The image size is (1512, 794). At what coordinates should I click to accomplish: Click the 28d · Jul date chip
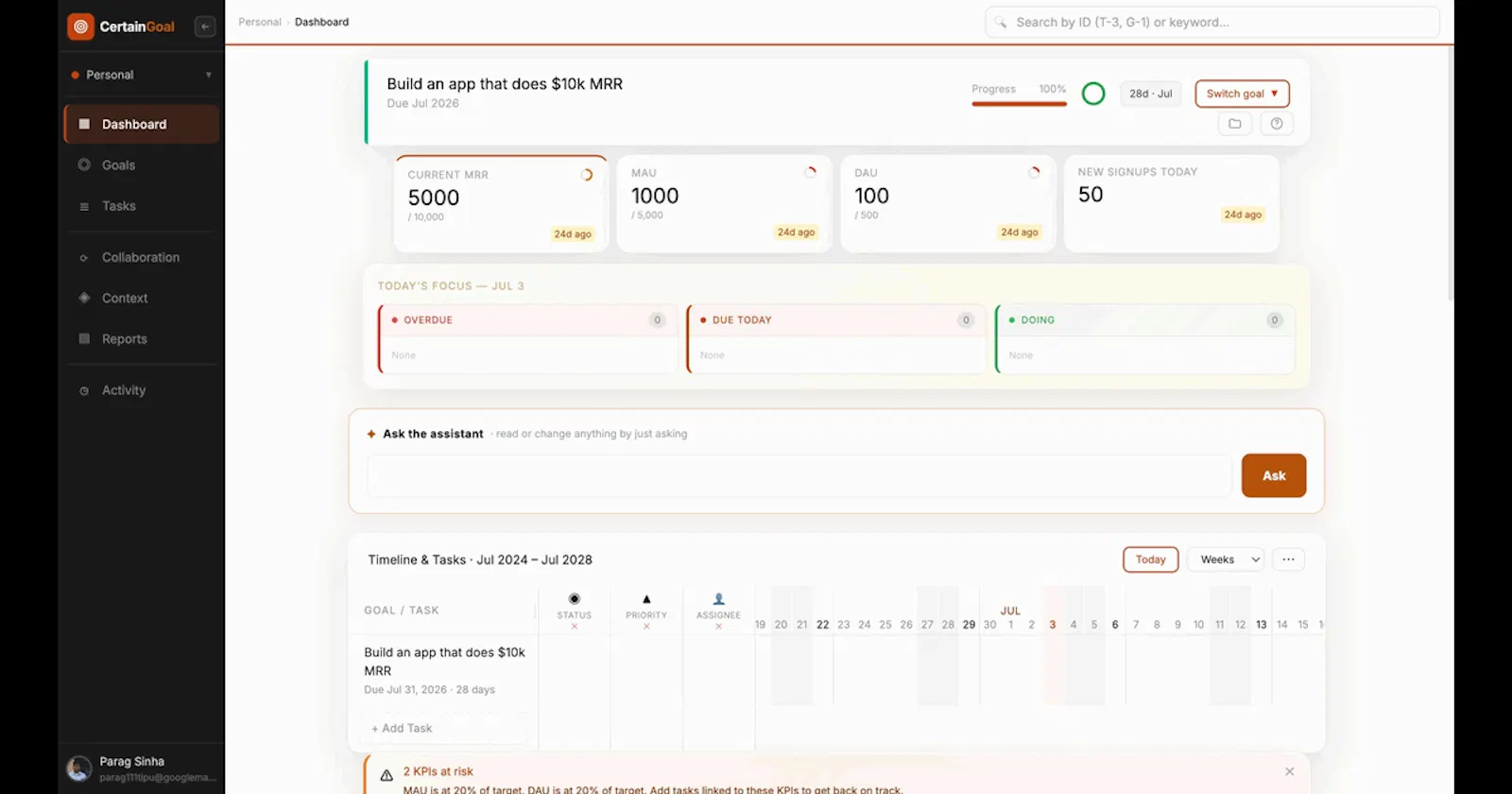[1150, 94]
